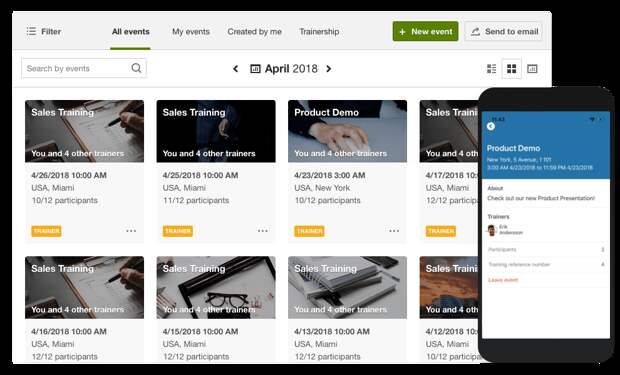Click TRAINER badge on Product Demo card
The width and height of the screenshot is (620, 375).
(x=309, y=231)
